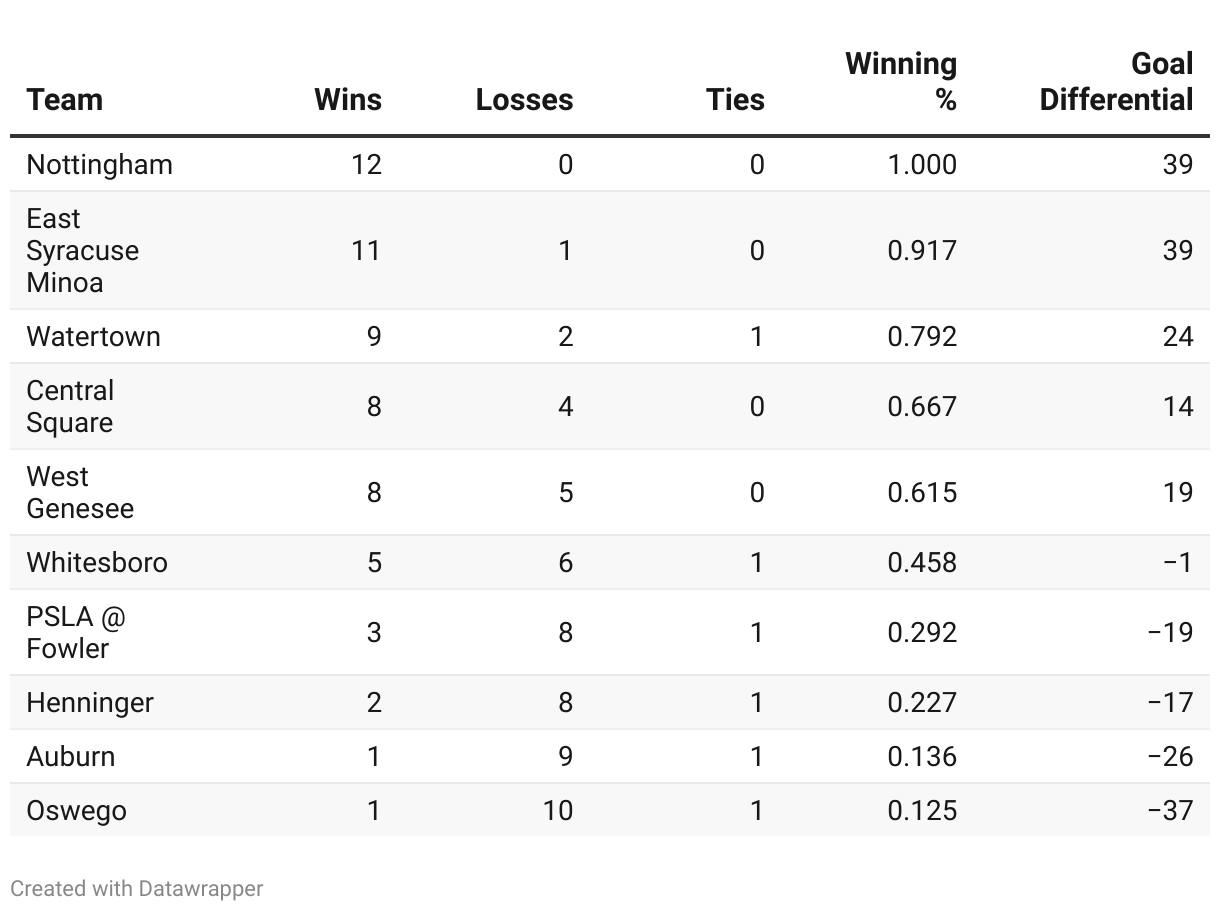Viewport: 1220px width, 912px height.
Task: Click the Wins column header
Action: coord(347,100)
